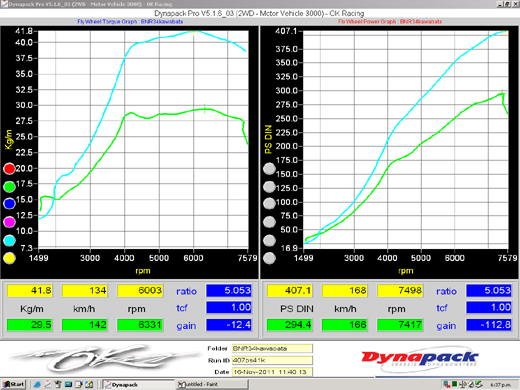Click the yellow 407.1 PS DIN value box
The width and height of the screenshot is (520, 390).
[x=289, y=290]
